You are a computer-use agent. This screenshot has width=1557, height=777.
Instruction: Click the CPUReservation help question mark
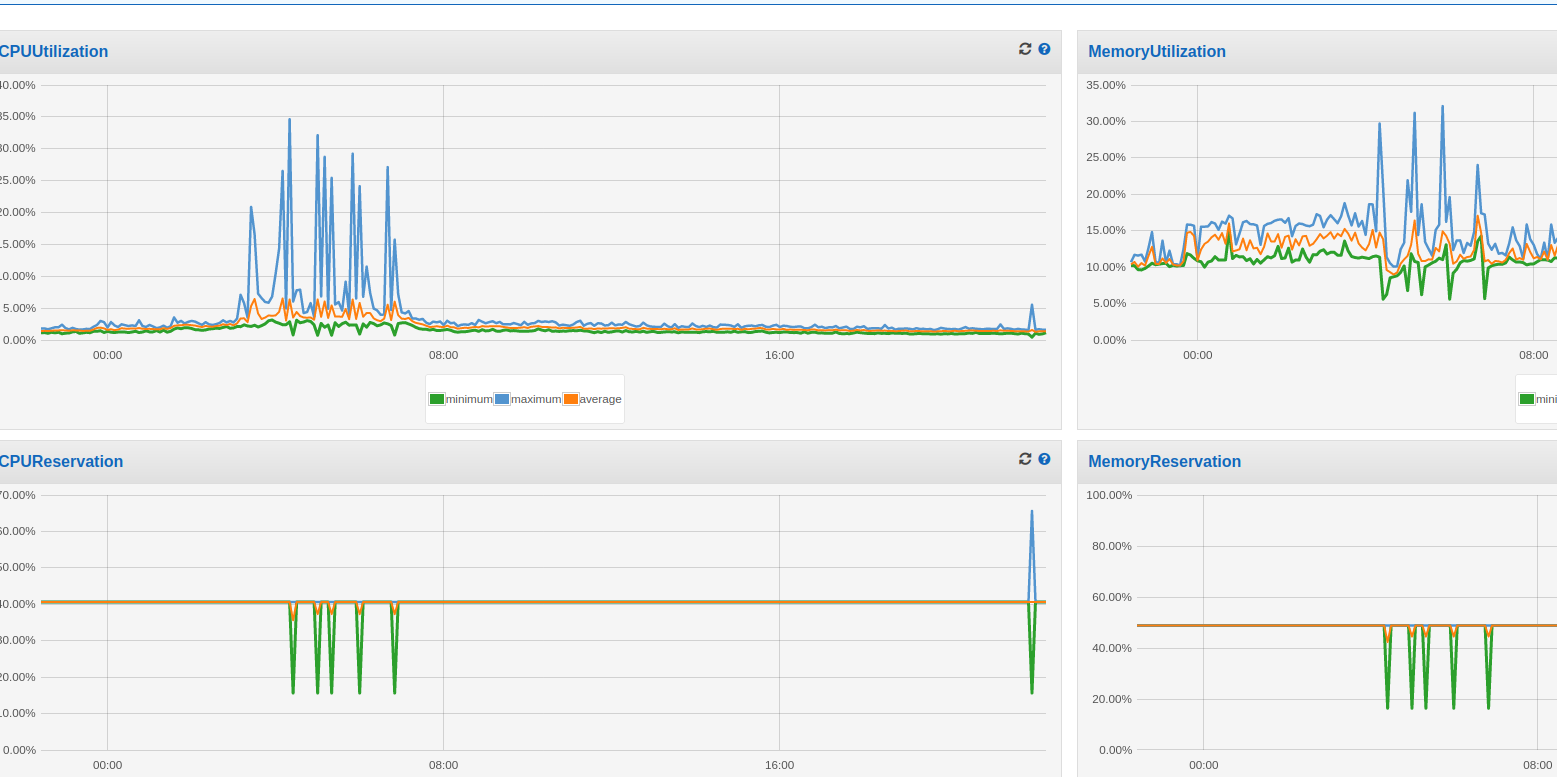click(1044, 459)
